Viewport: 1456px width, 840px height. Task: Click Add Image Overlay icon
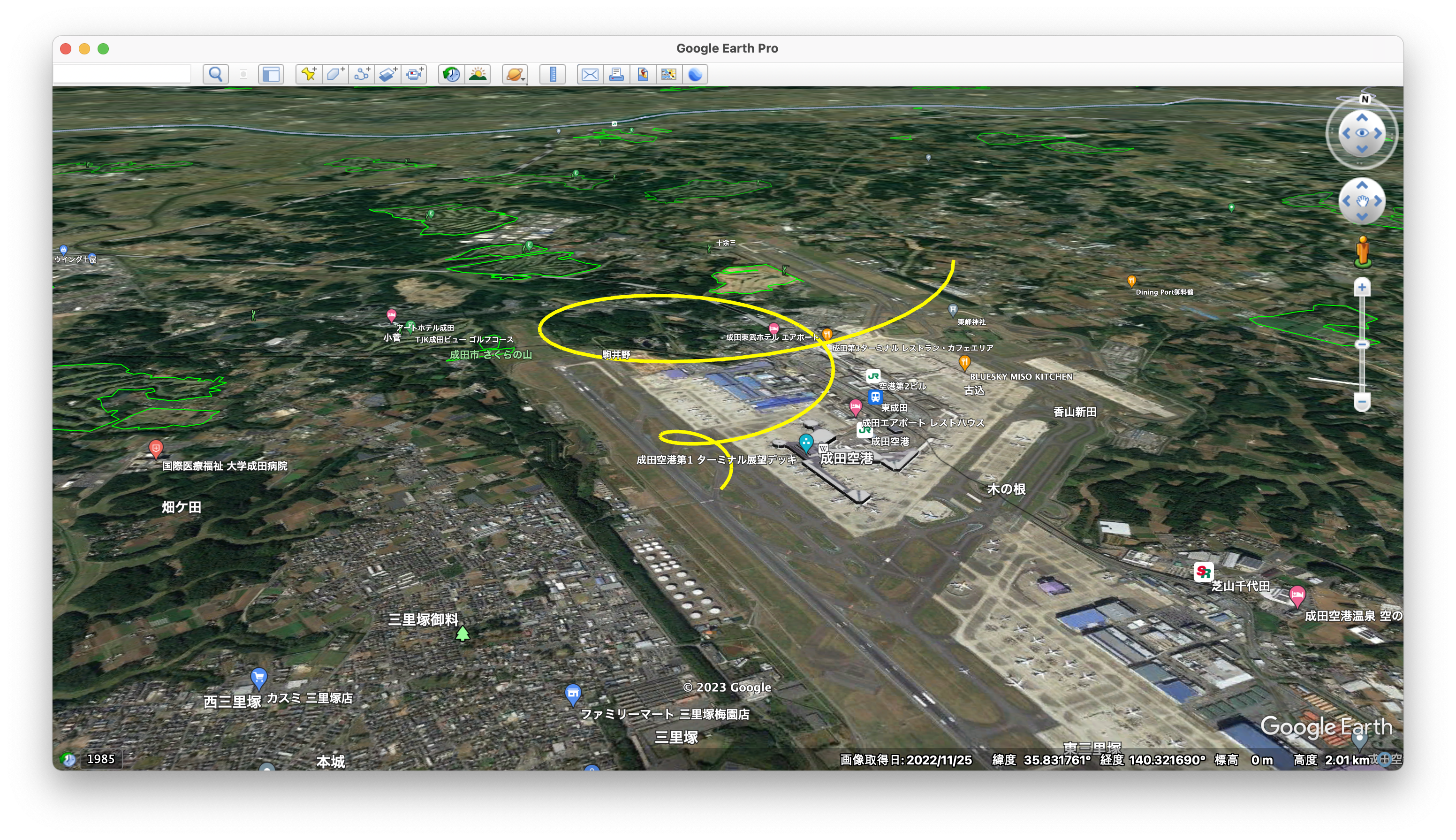[x=388, y=75]
